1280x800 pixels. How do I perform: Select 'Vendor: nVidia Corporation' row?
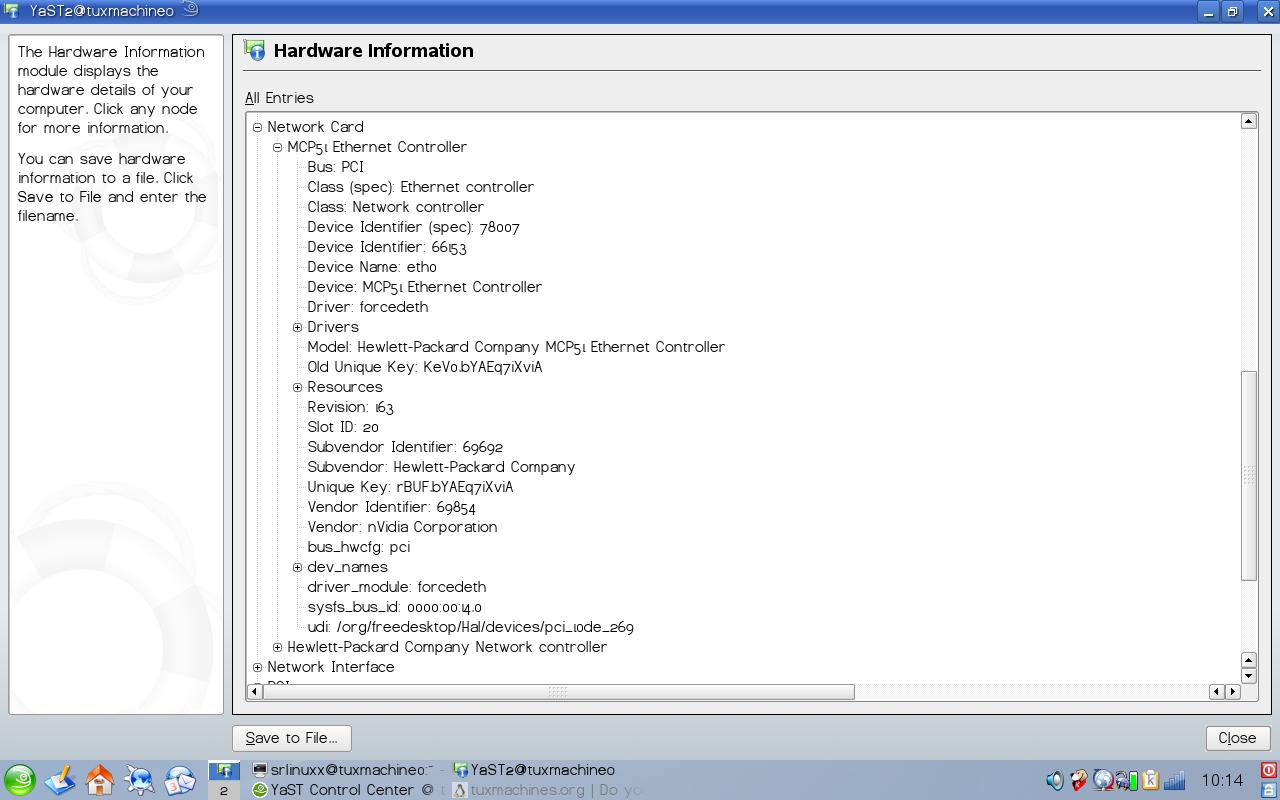[x=402, y=527]
